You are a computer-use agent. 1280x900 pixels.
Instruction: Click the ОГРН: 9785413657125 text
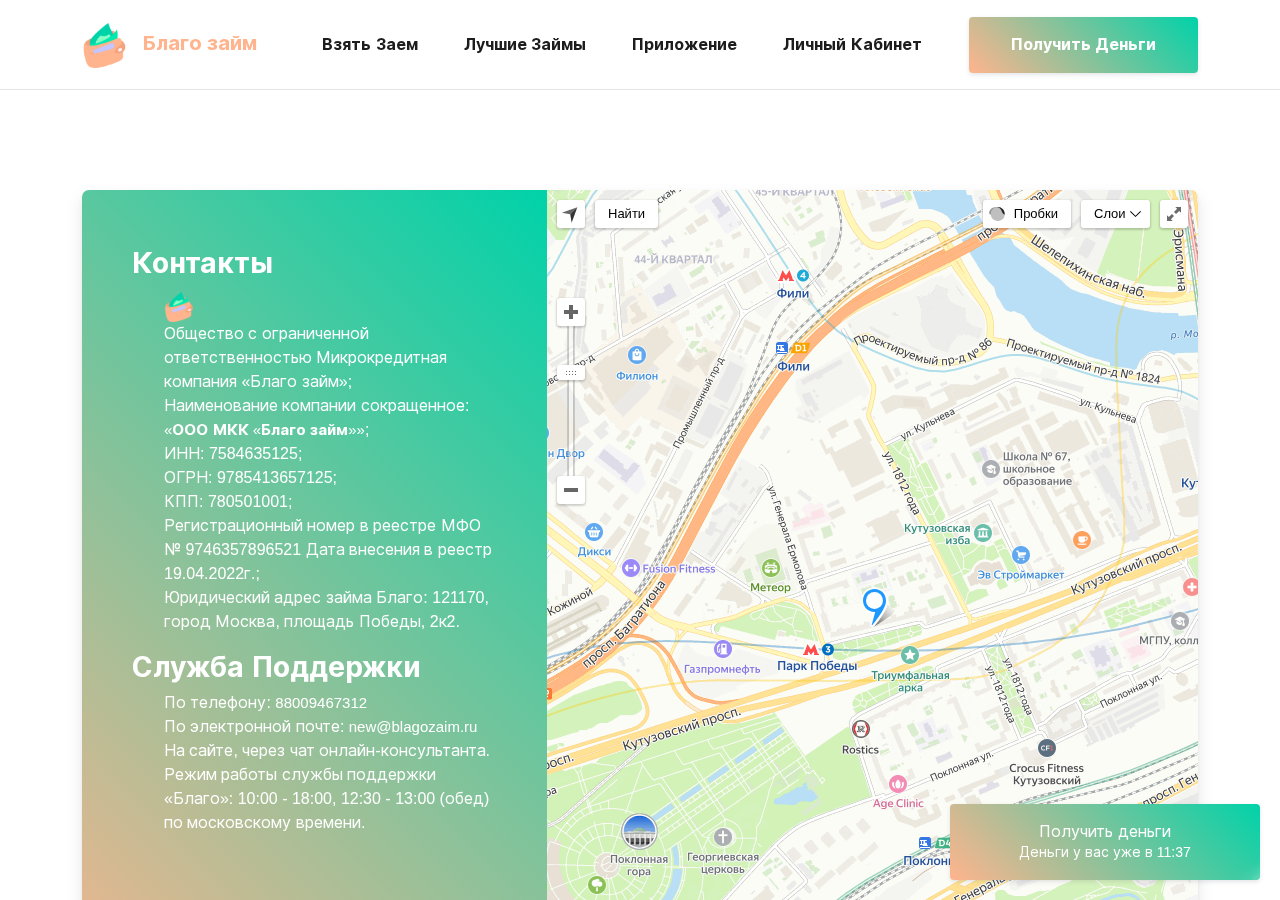[x=250, y=477]
